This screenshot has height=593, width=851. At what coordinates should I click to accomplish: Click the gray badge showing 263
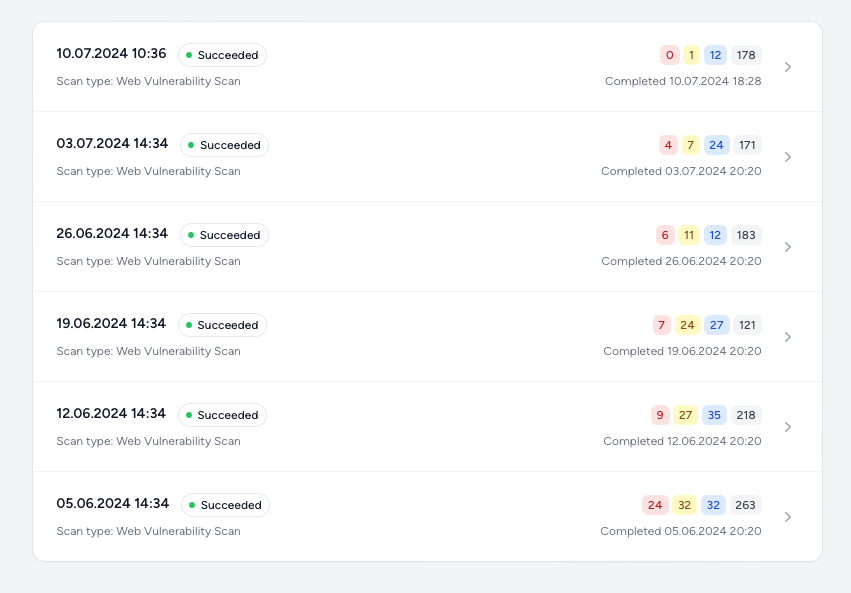click(746, 505)
